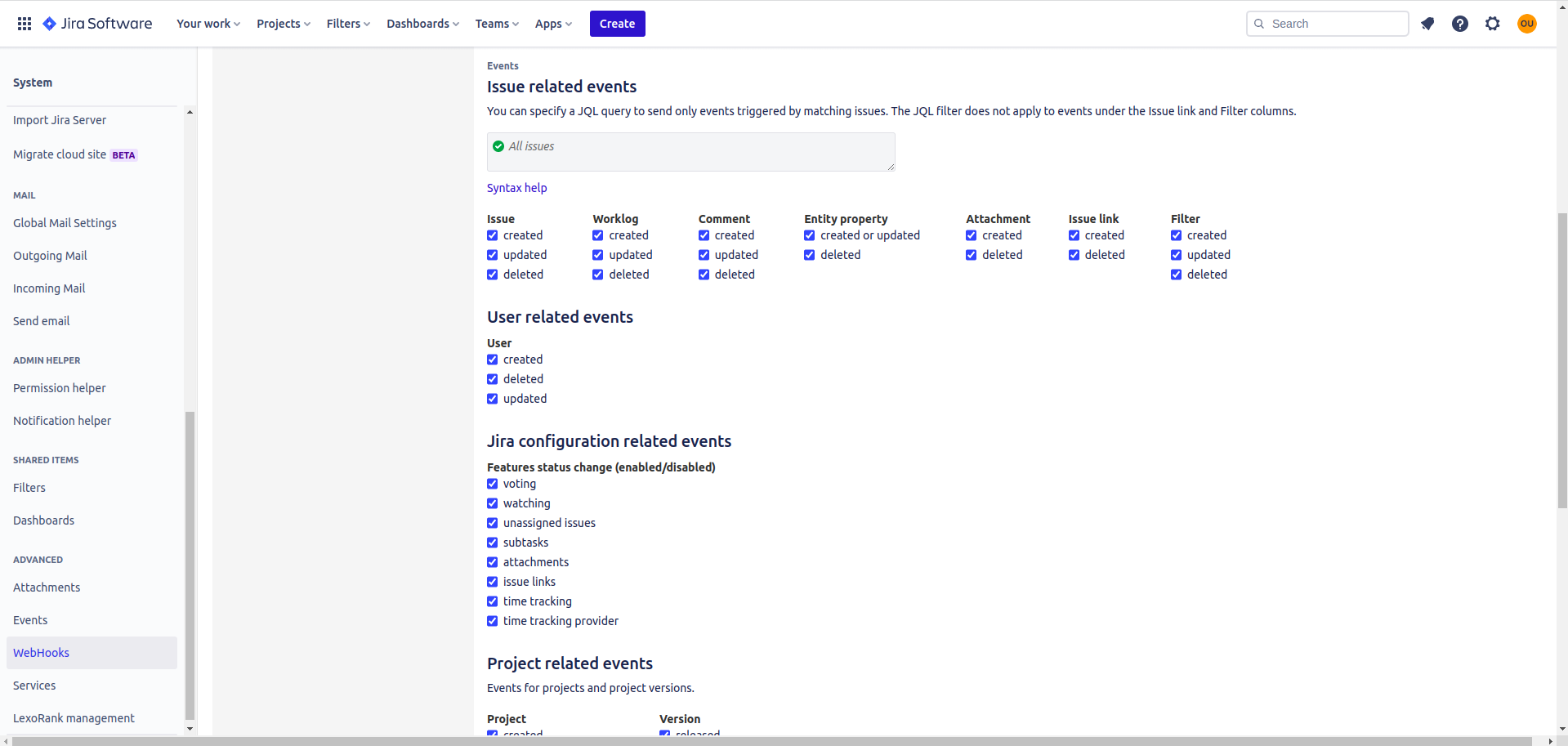
Task: Toggle the Worklog deleted checkbox
Action: point(598,275)
